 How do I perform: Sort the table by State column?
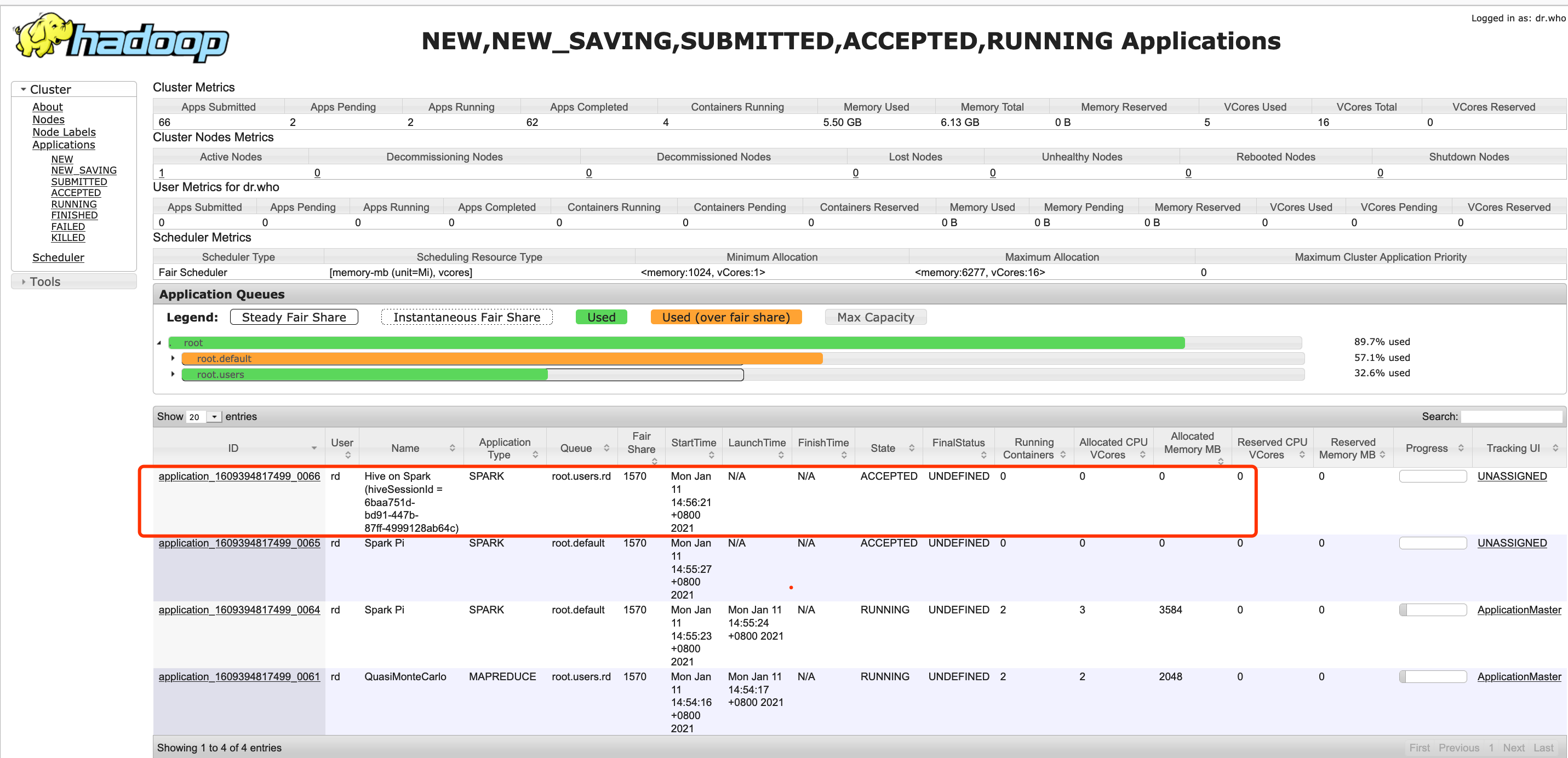(889, 448)
